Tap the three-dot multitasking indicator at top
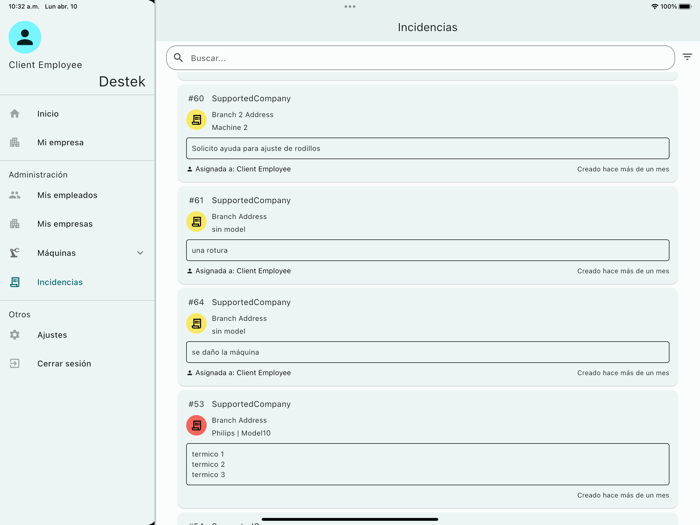Screen dimensions: 700x525 [350, 6]
